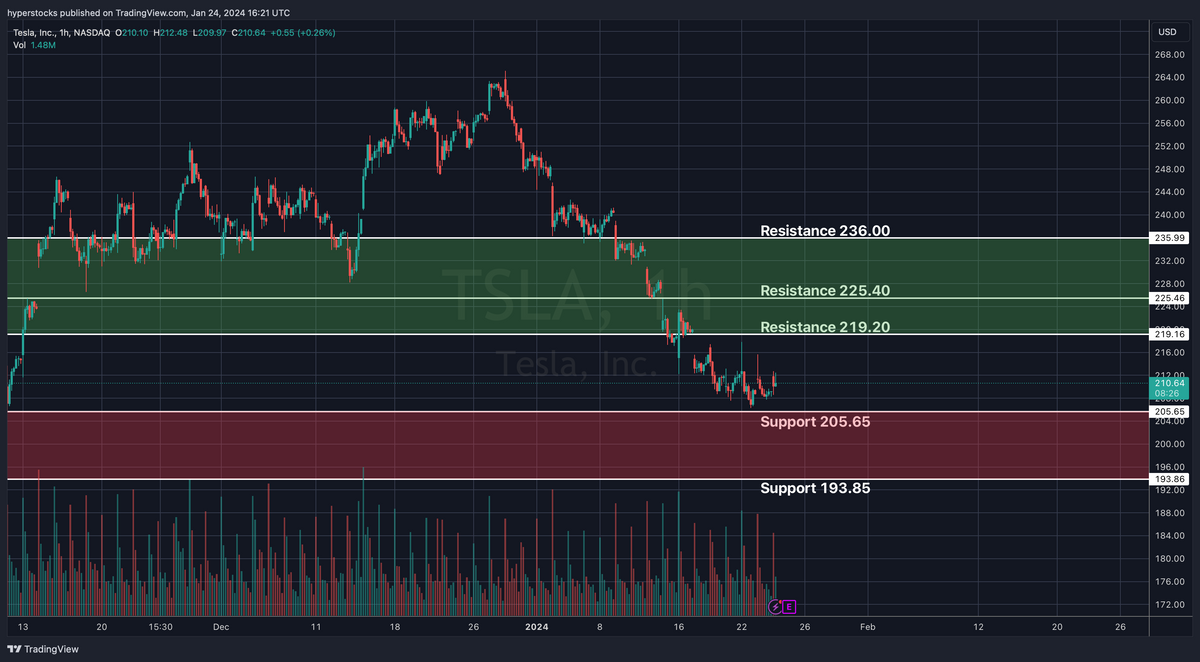Image resolution: width=1200 pixels, height=662 pixels.
Task: Click the countdown timer below the price
Action: [x=1166, y=394]
